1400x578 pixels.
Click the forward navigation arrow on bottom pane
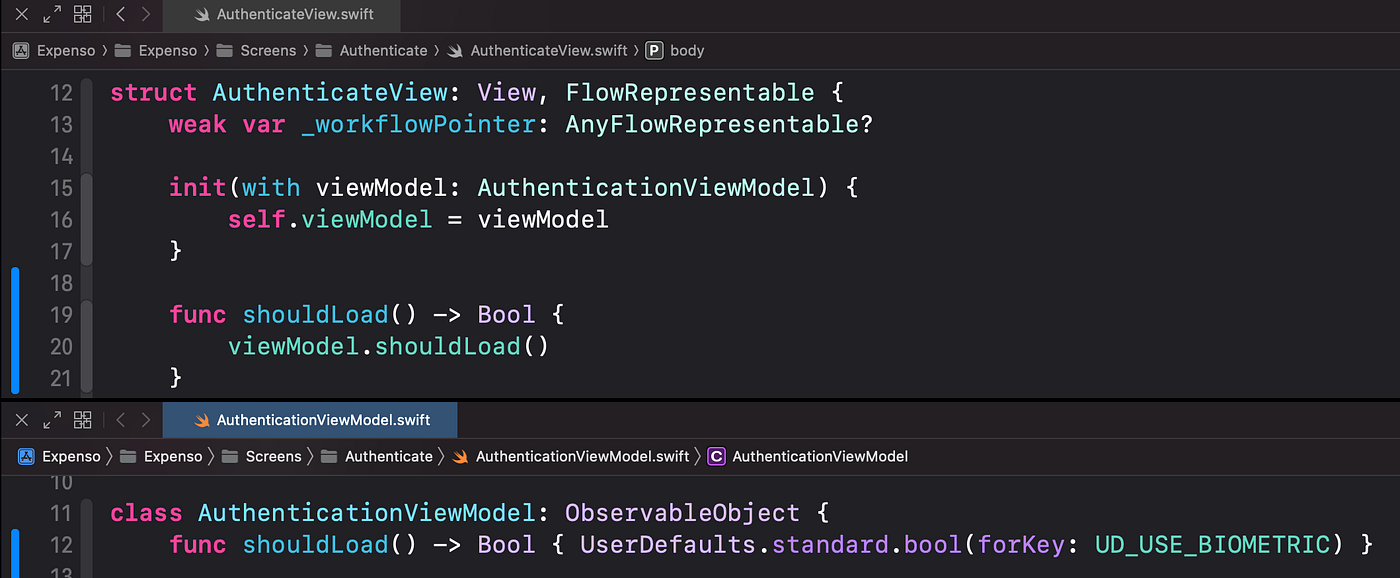pos(146,420)
